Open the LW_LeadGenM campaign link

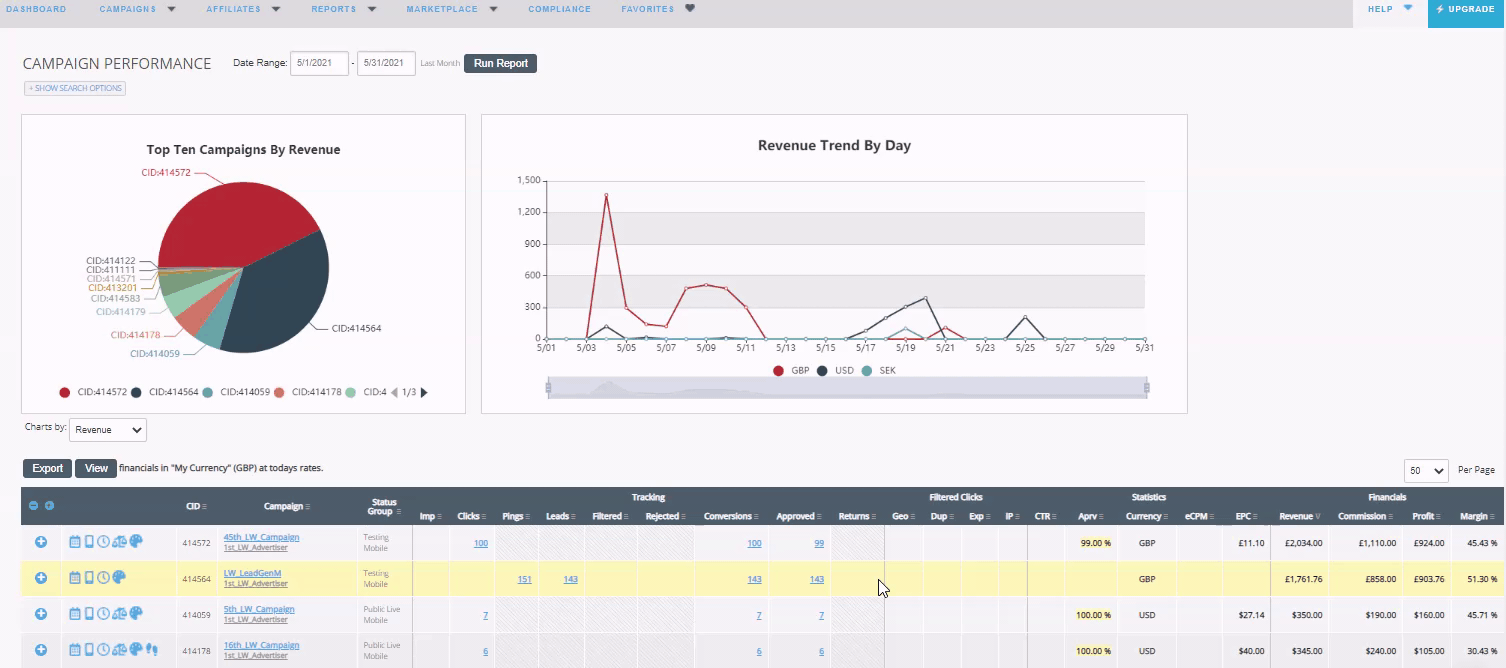coord(252,573)
